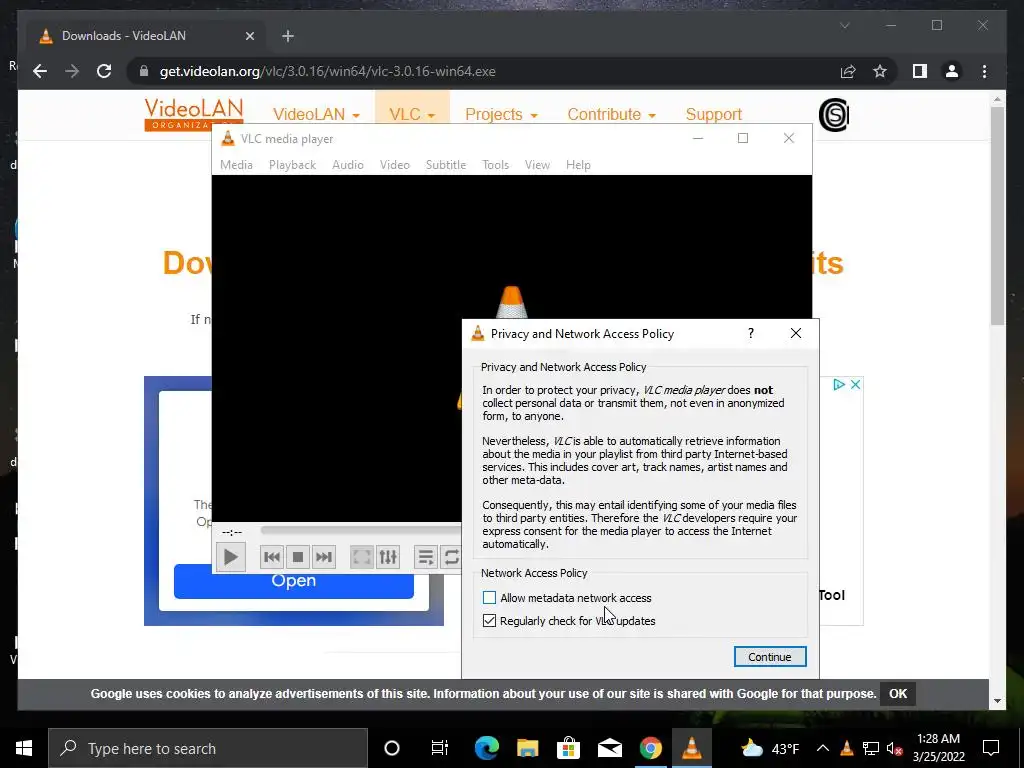Open the Media menu in VLC
This screenshot has height=768, width=1024.
(x=236, y=165)
